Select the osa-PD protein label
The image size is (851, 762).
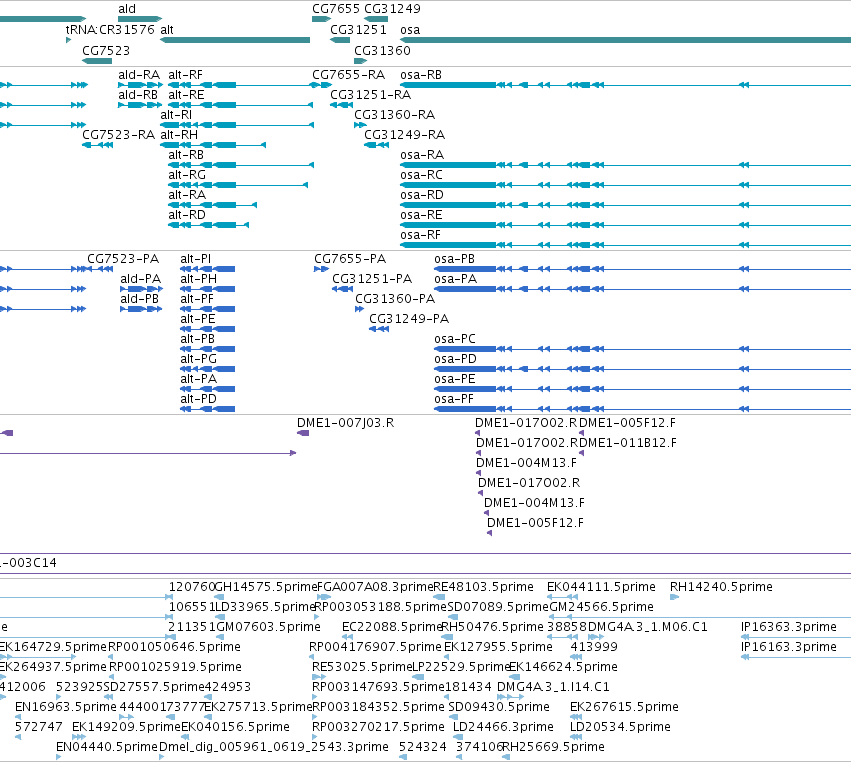pos(455,360)
